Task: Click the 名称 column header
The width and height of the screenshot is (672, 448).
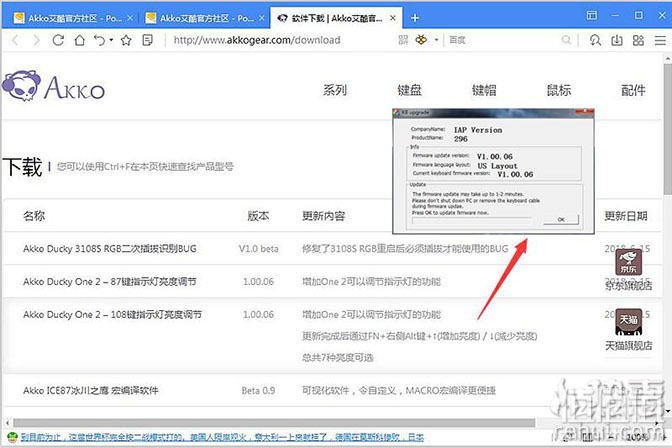Action: coord(34,216)
